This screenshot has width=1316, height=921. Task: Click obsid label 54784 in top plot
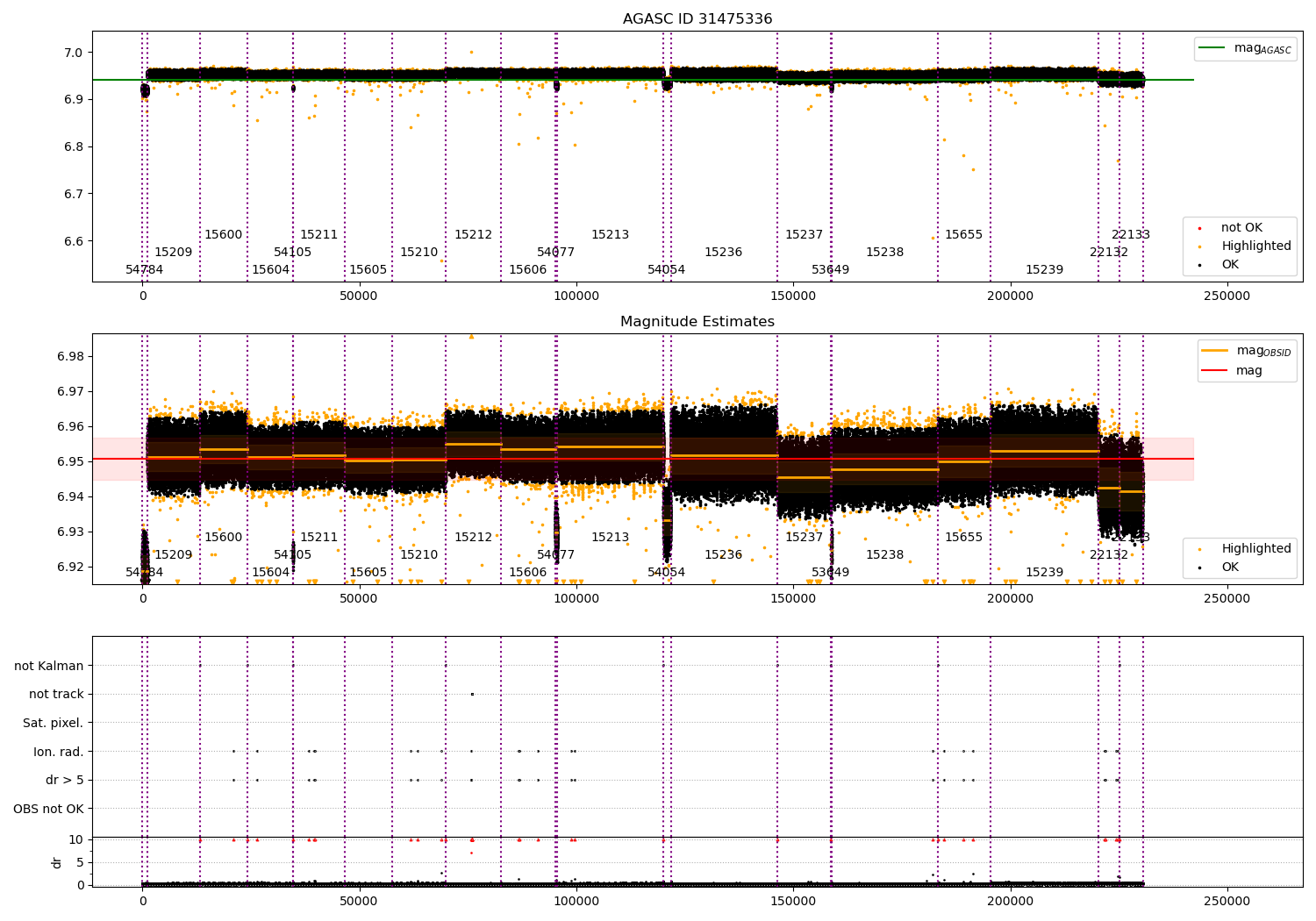(x=145, y=270)
